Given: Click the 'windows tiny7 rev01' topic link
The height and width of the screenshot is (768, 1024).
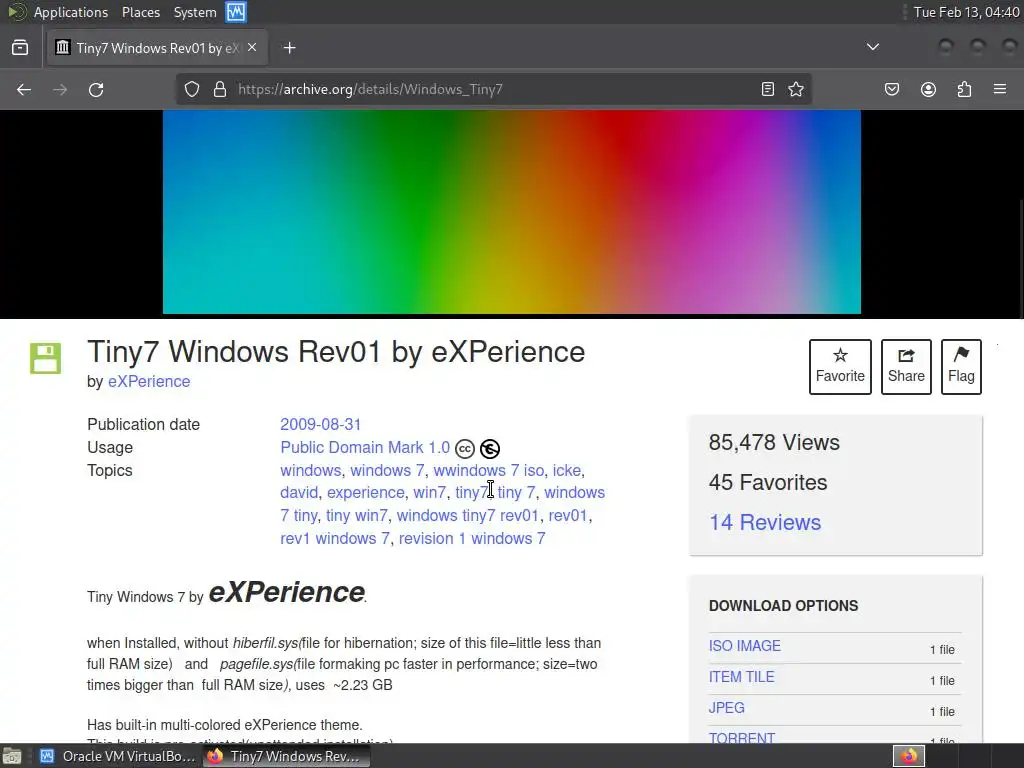Looking at the screenshot, I should (x=468, y=515).
